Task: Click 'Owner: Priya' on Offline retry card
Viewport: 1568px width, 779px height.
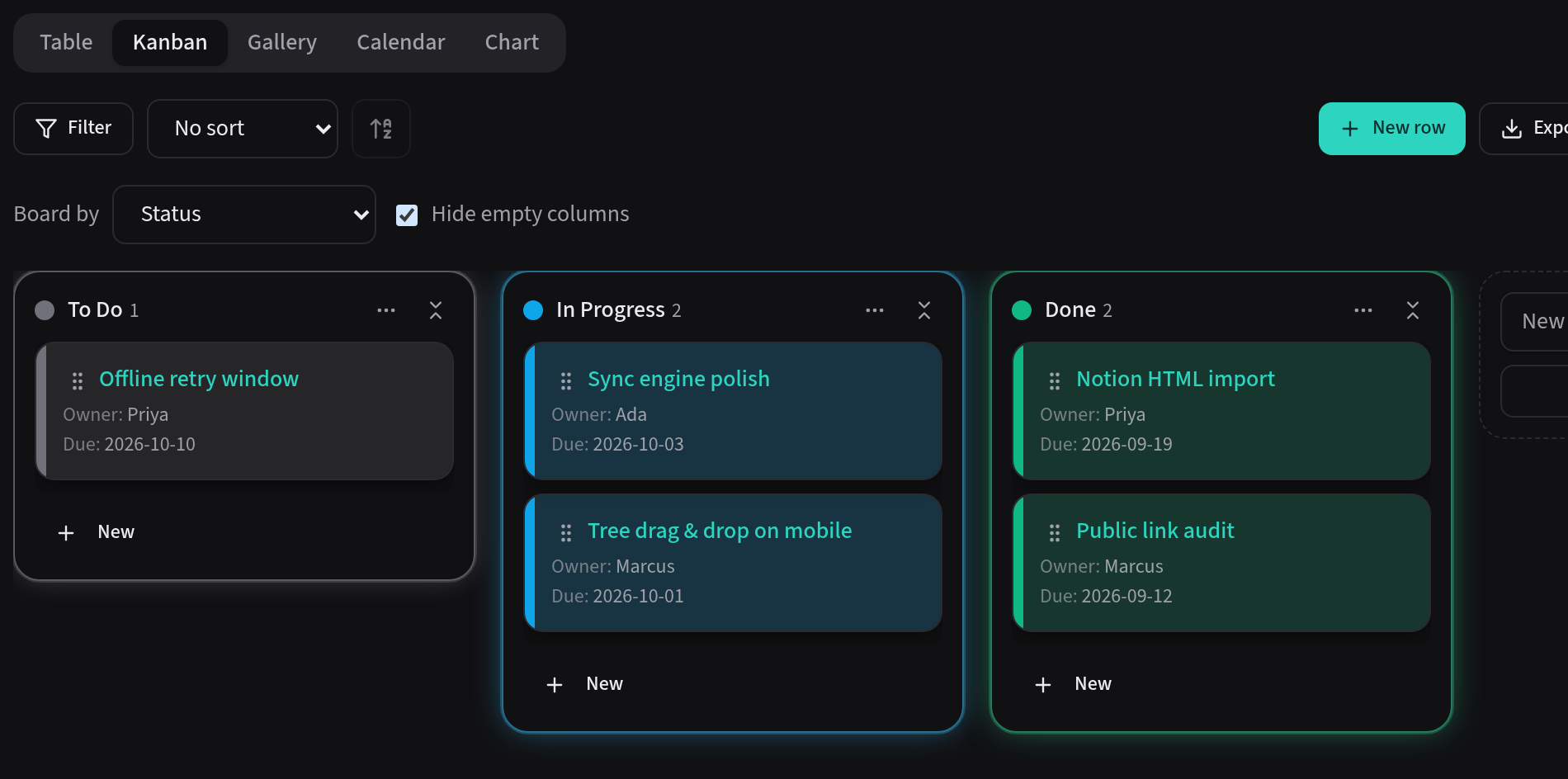Action: point(116,414)
